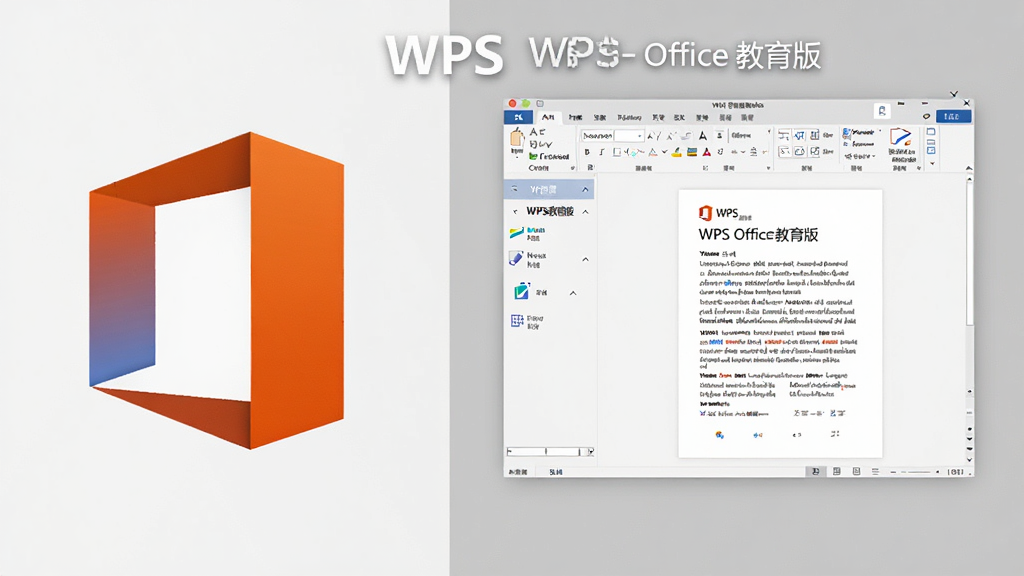
Task: Collapse the highlighted sidebar header section
Action: (x=585, y=189)
